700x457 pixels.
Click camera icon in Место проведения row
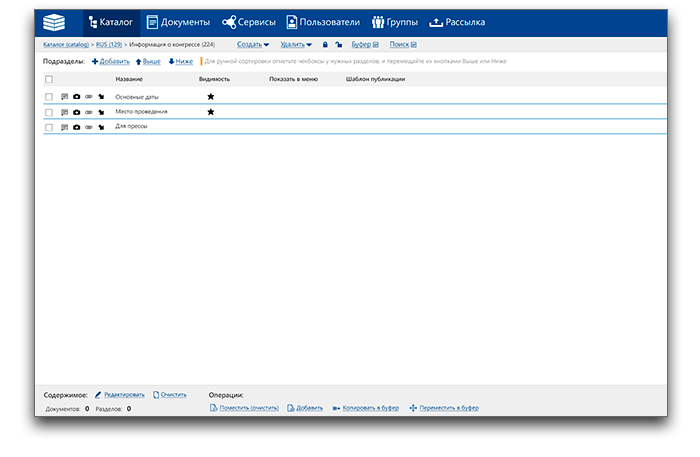[77, 112]
